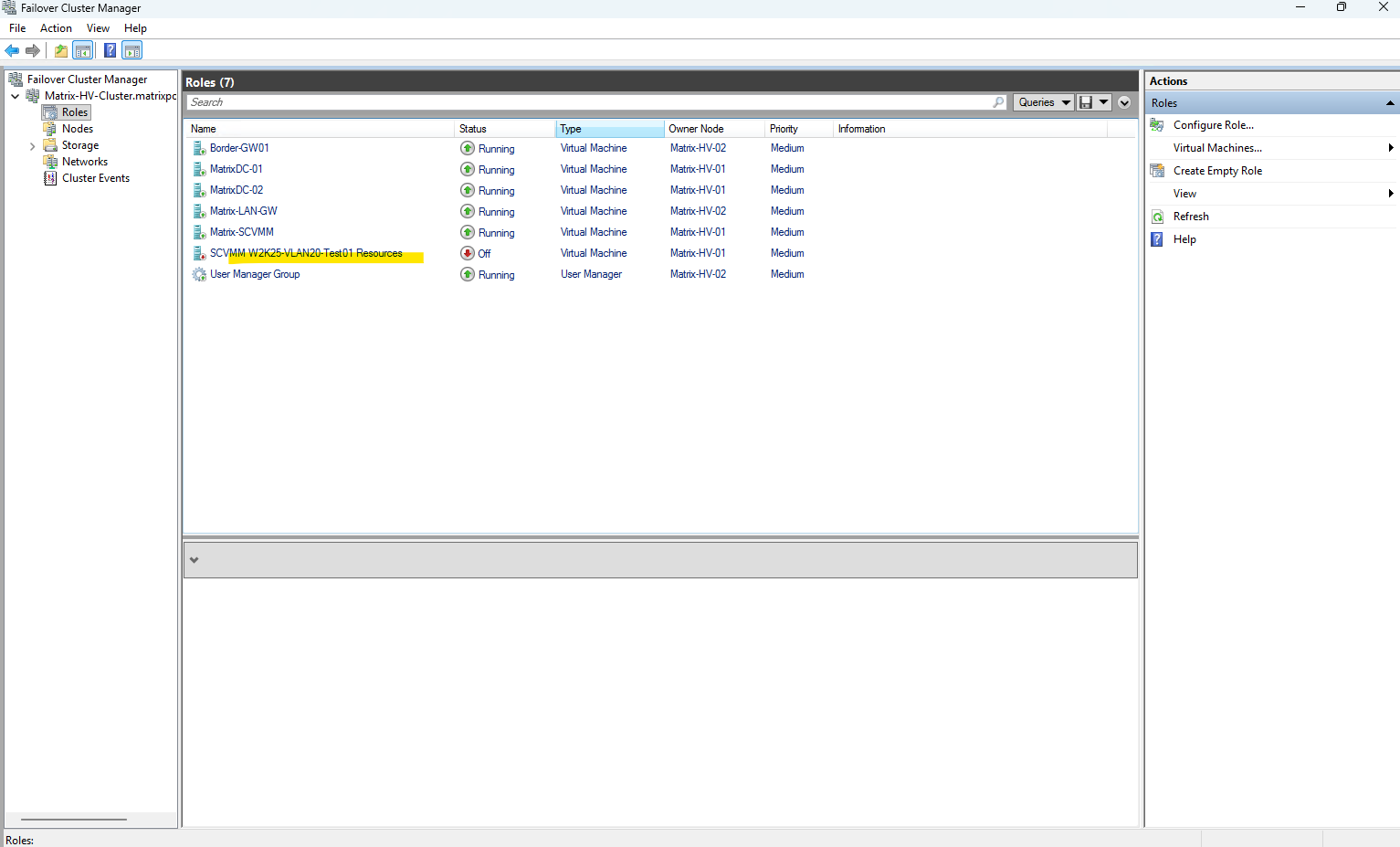1400x847 pixels.
Task: Select the Matrix-HV-Cluster node in the tree
Action: [110, 96]
